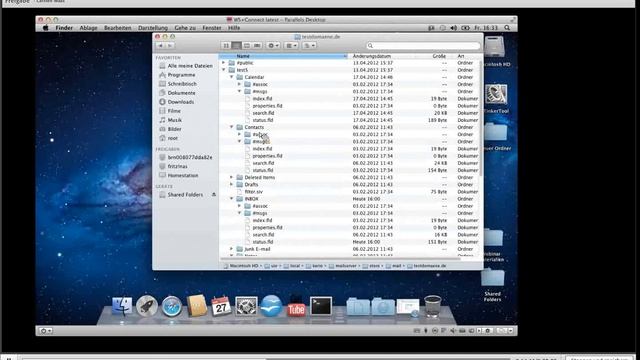Open the Fenster menu

[x=212, y=28]
